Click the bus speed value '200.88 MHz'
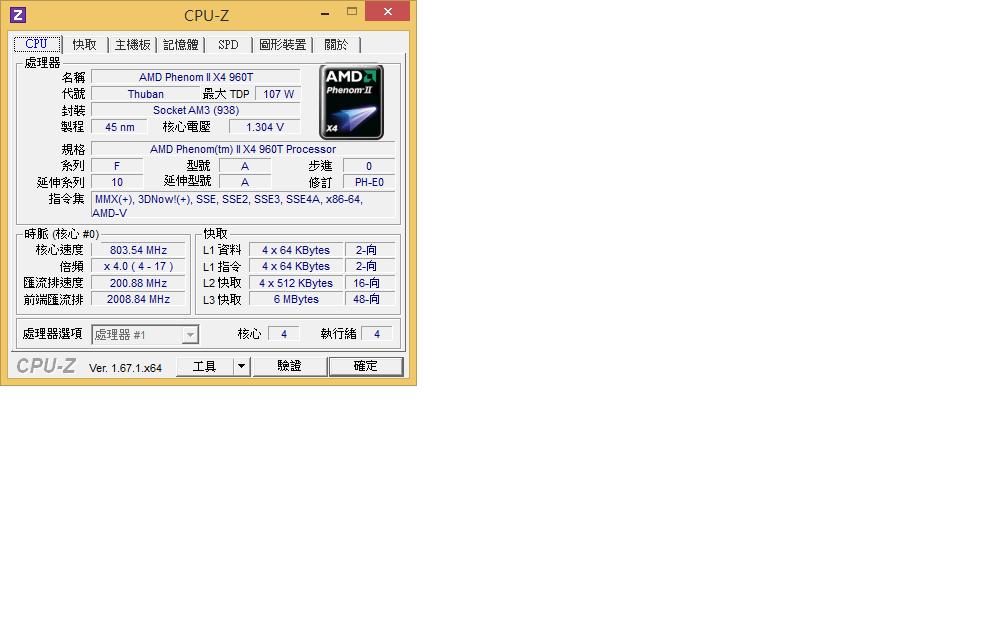This screenshot has height=630, width=1008. tap(138, 283)
